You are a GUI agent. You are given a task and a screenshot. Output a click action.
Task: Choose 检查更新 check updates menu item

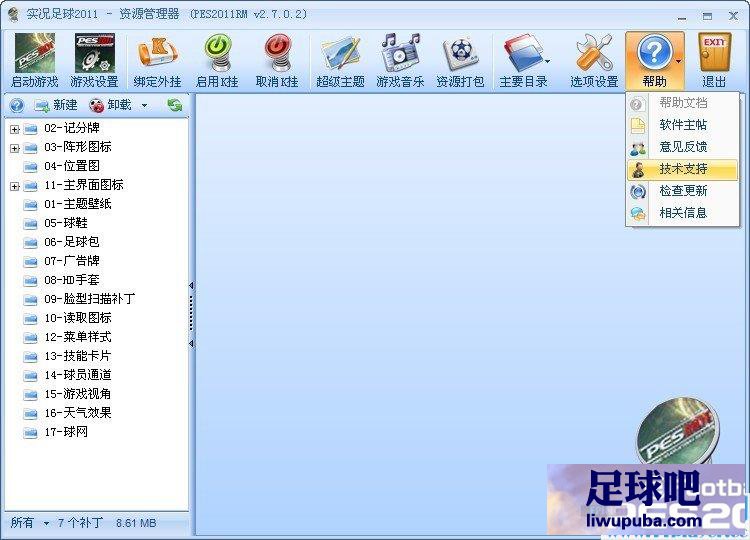[682, 191]
